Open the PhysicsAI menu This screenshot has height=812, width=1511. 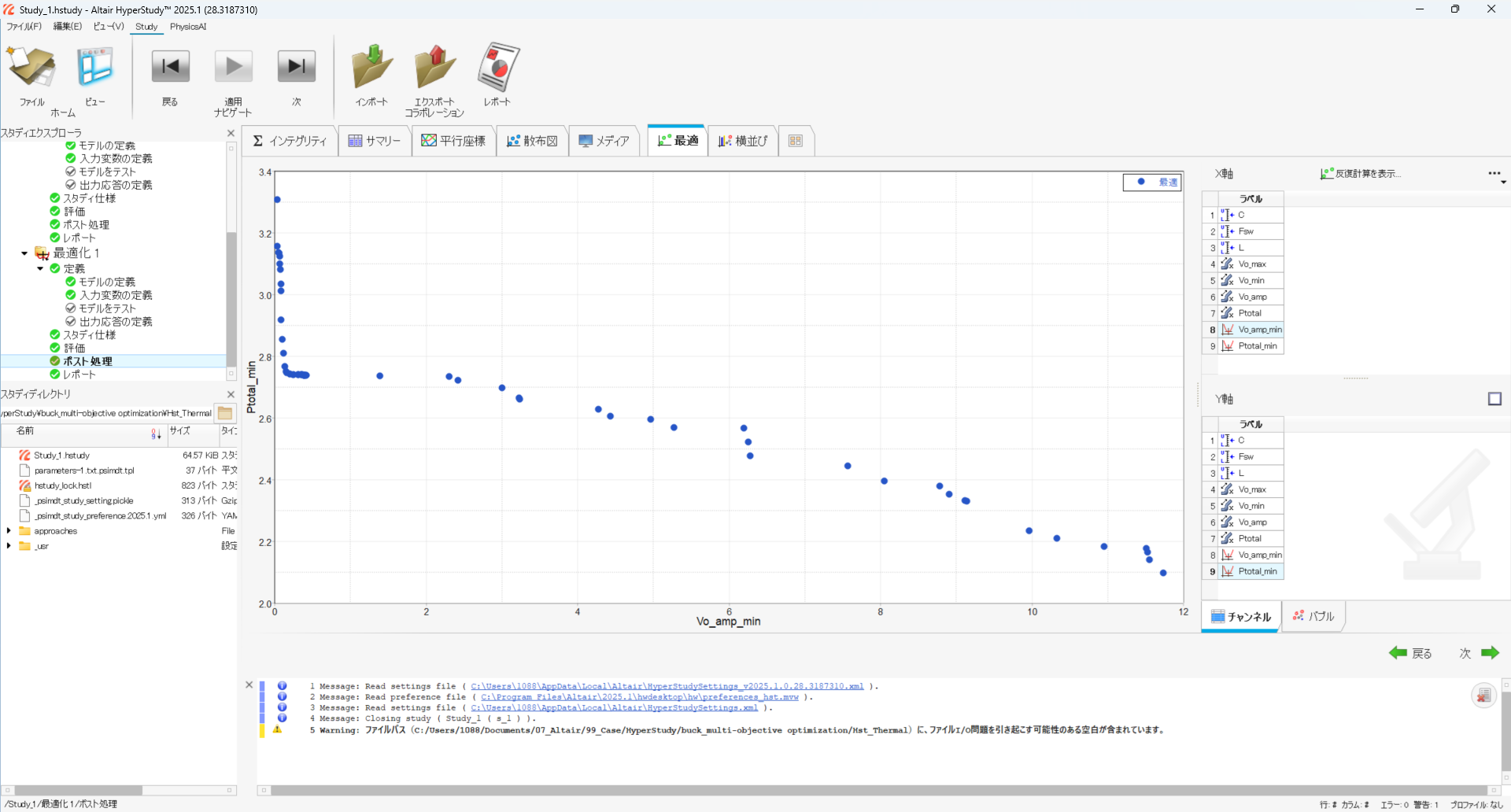pos(188,27)
